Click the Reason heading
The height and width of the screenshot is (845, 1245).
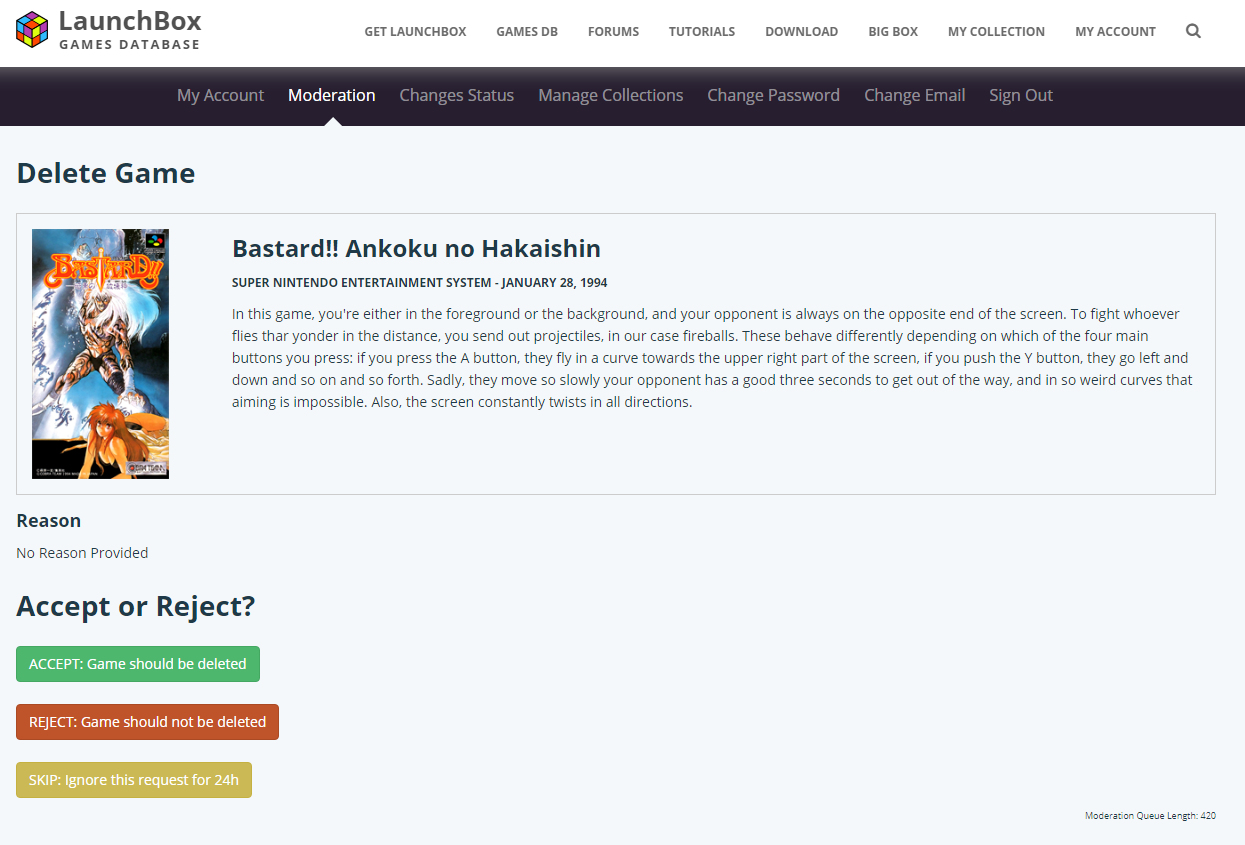(49, 521)
